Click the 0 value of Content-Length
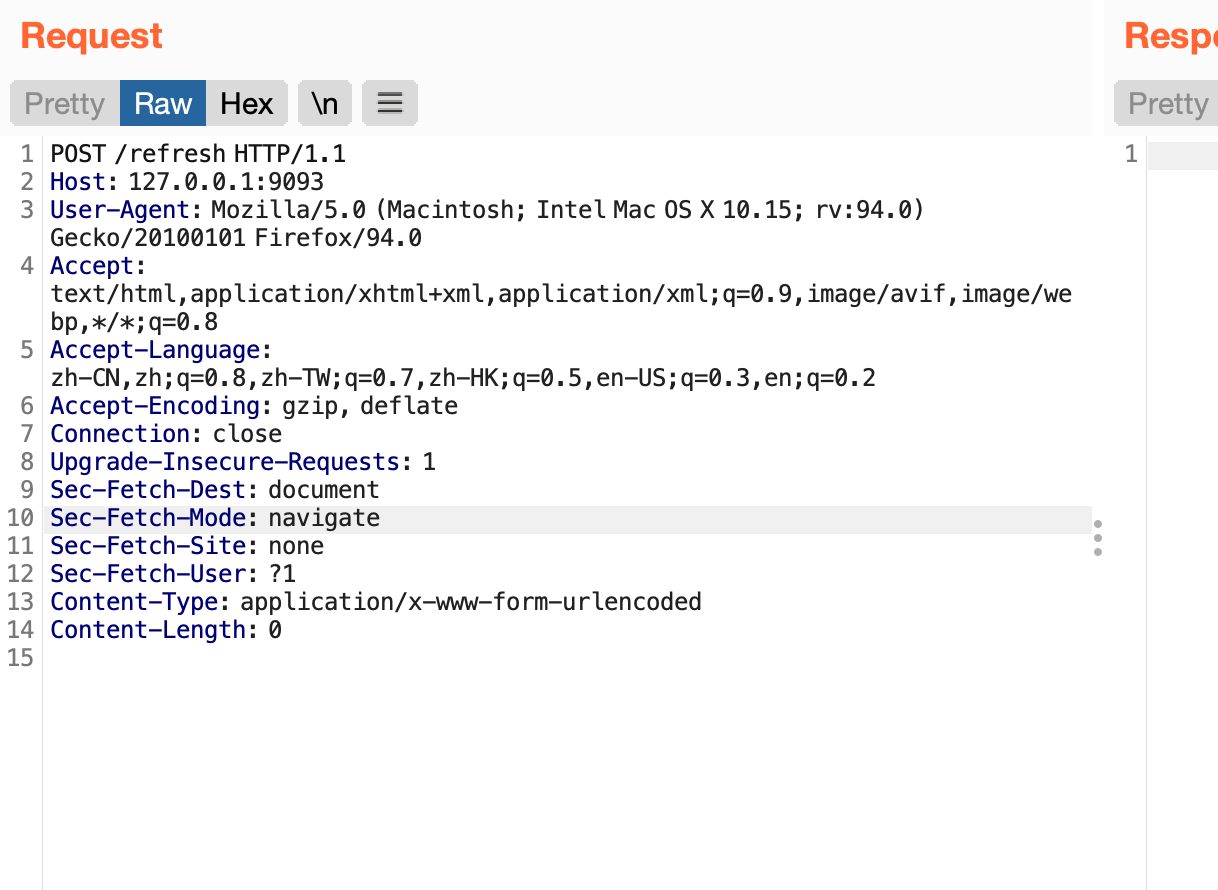This screenshot has width=1218, height=890. 275,630
